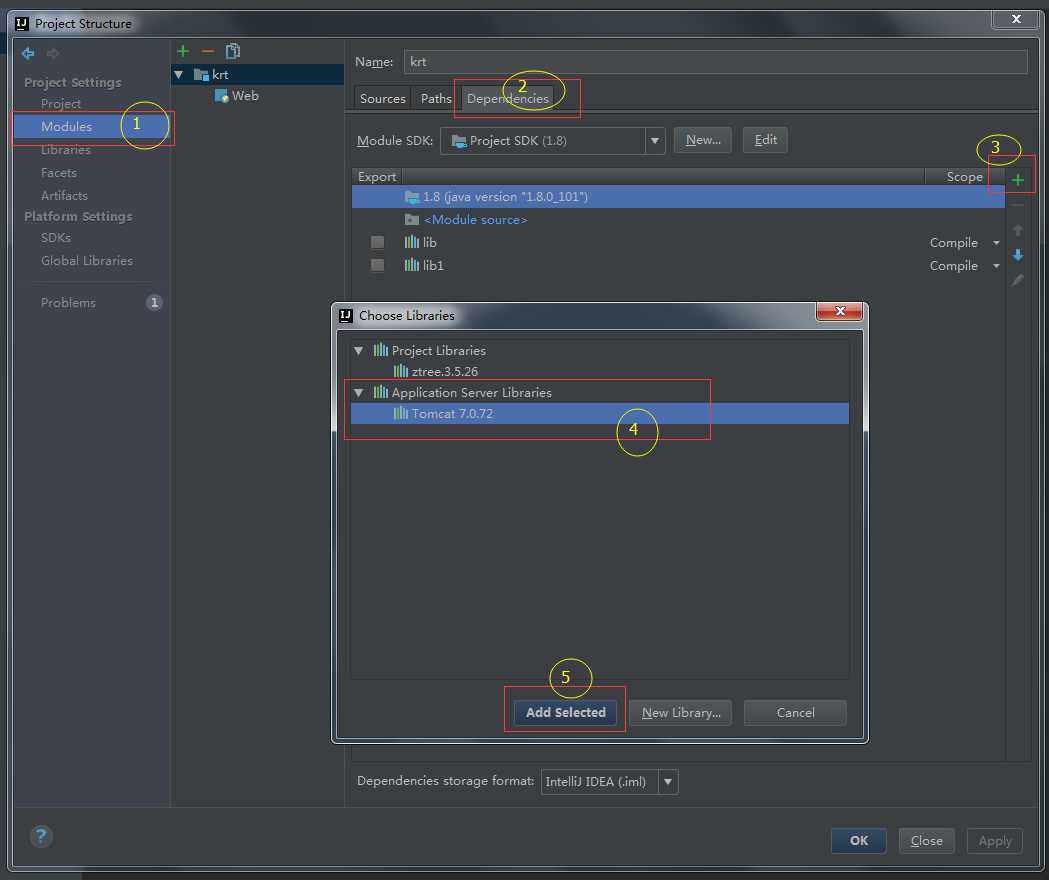The width and height of the screenshot is (1049, 880).
Task: Click the Close button
Action: point(927,841)
